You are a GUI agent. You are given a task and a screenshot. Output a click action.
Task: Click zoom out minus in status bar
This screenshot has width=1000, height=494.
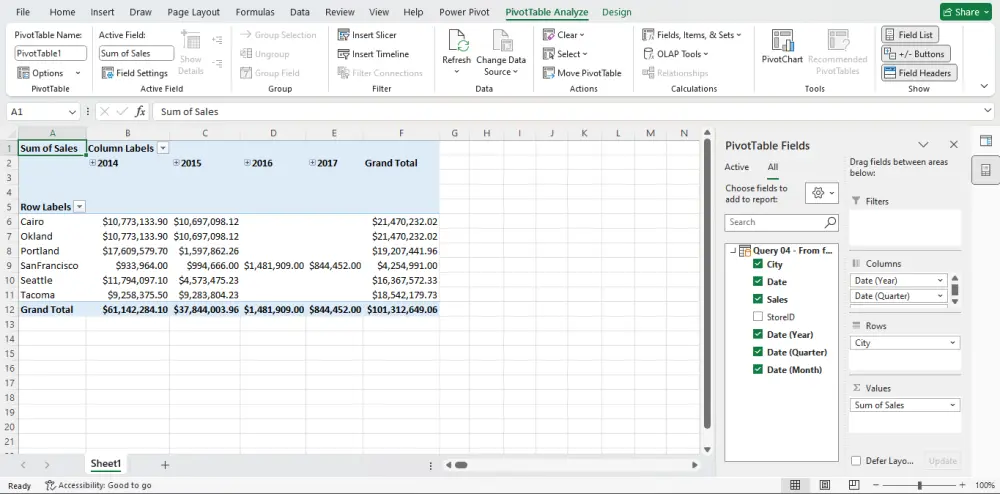(x=877, y=485)
